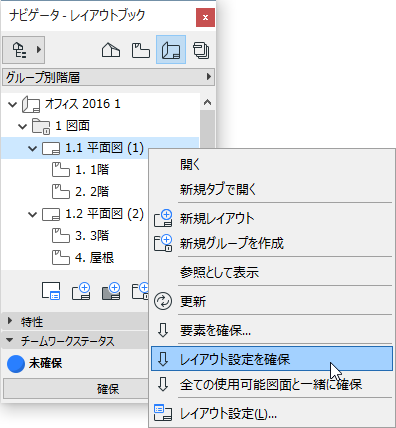Switch to the Project Map icon
Image resolution: width=396 pixels, height=428 pixels.
111,50
